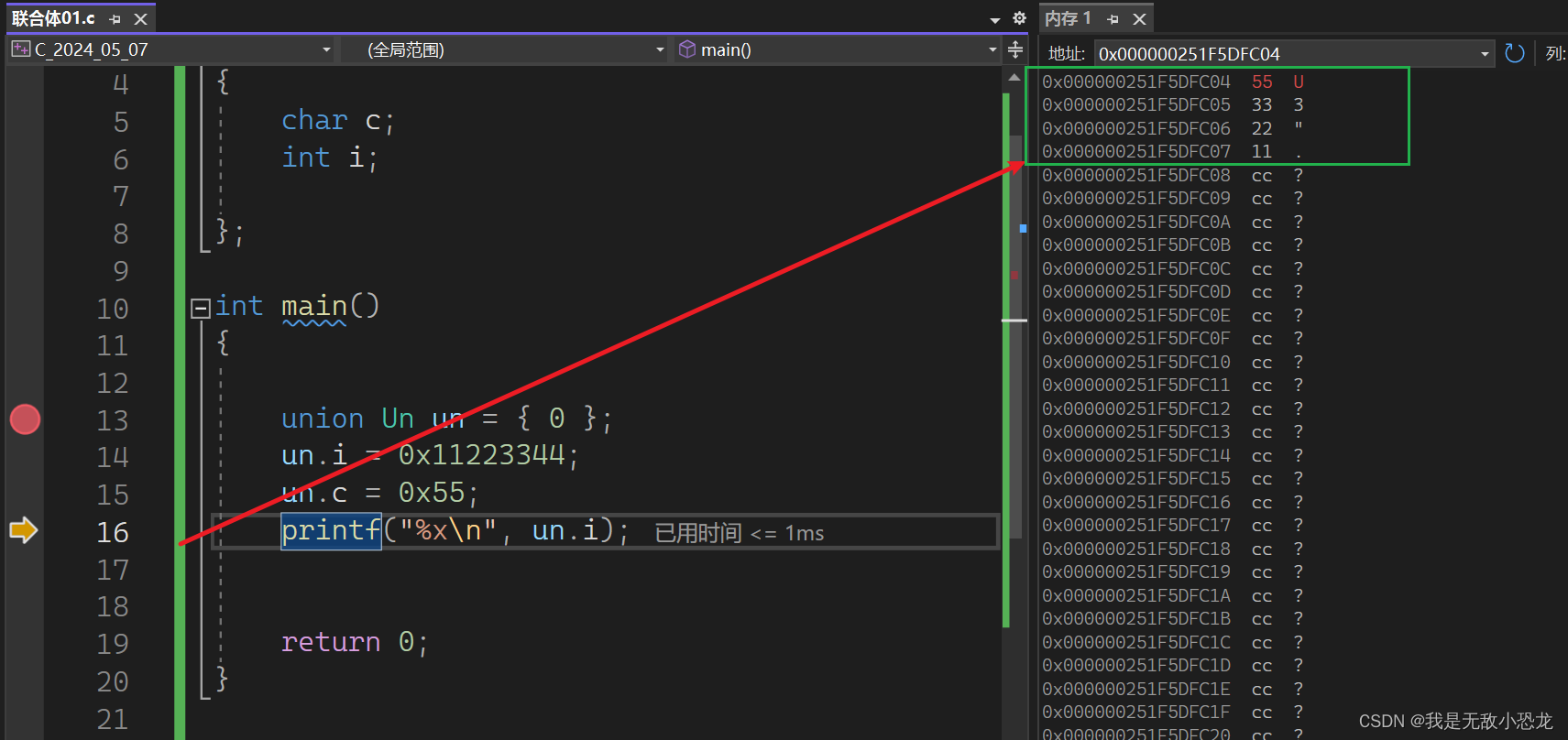
Task: Collapse the main() function fold marker
Action: [x=200, y=308]
